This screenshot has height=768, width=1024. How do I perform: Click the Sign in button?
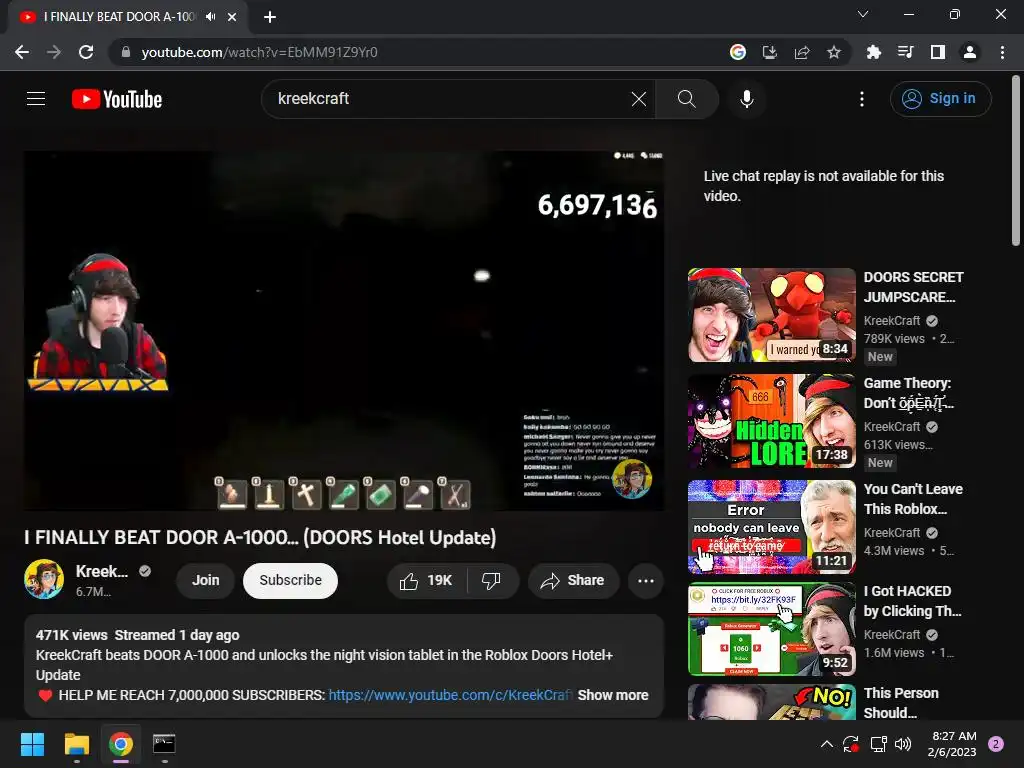(940, 99)
